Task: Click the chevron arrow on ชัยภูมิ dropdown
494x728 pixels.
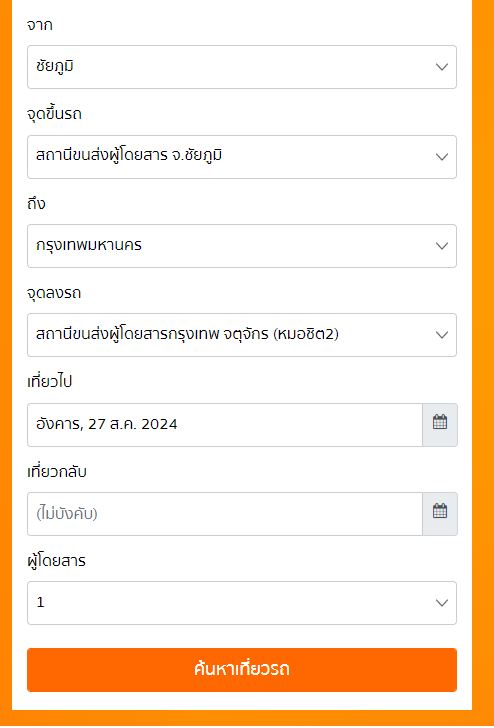Action: point(442,67)
